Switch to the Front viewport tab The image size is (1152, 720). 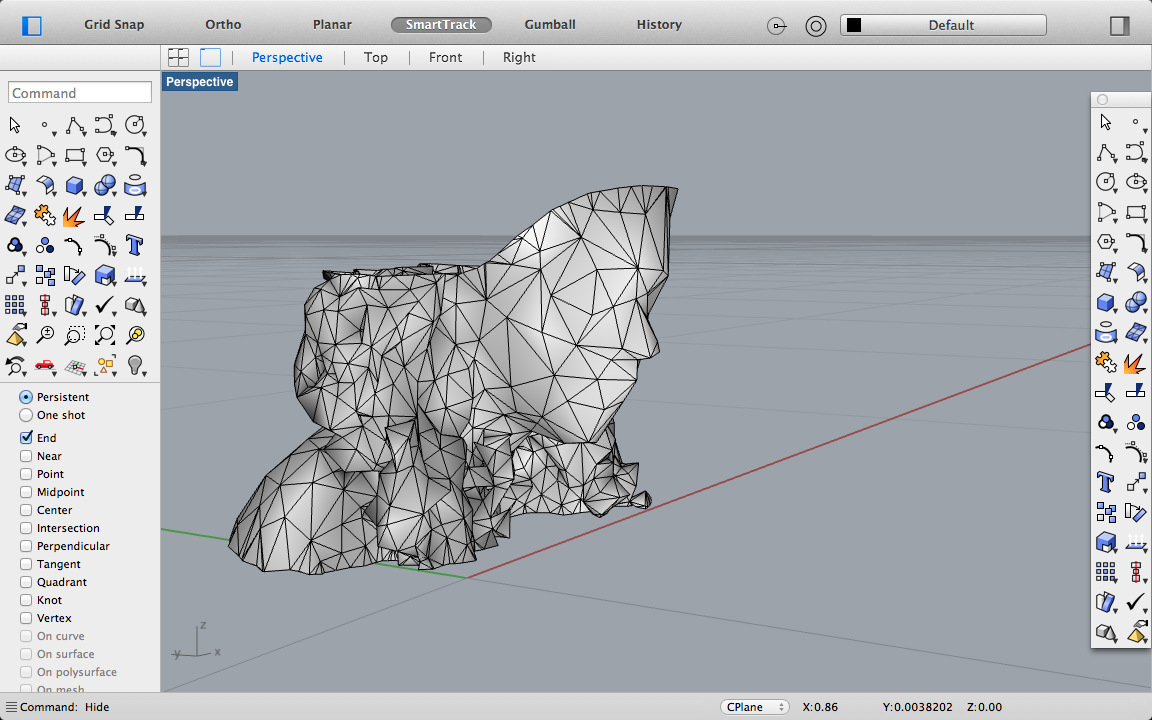[x=445, y=57]
